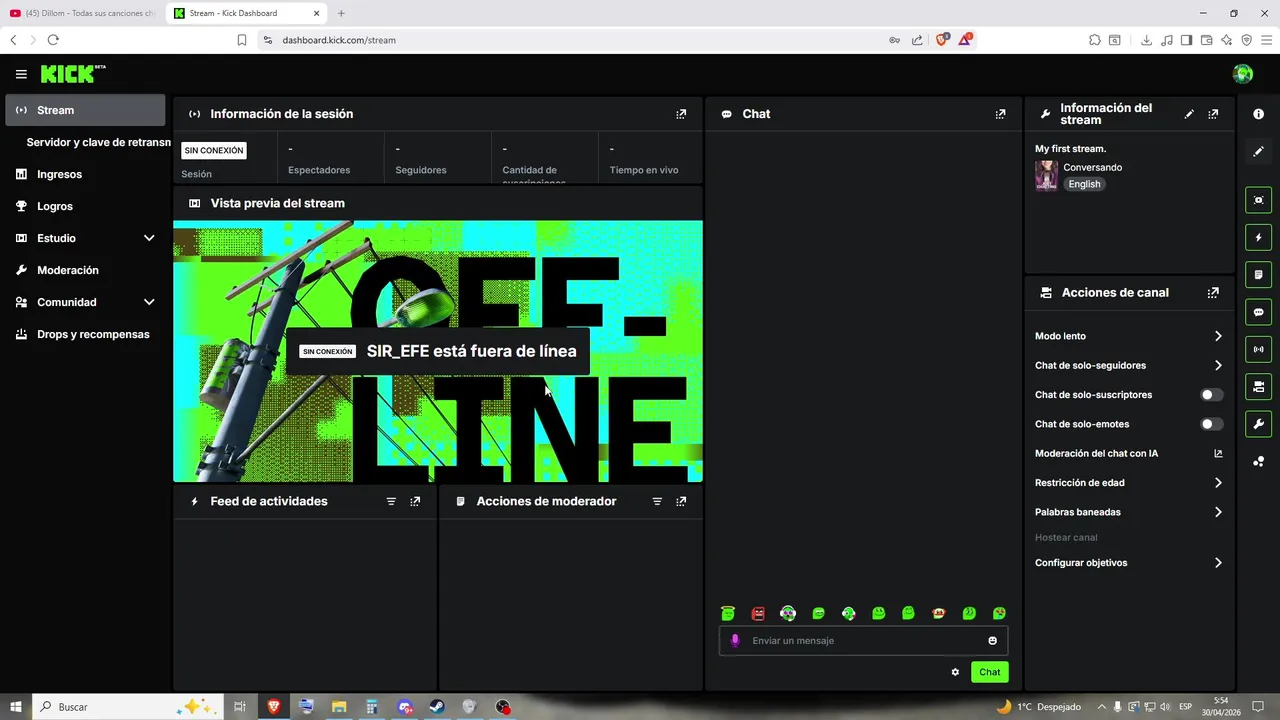Click the info icon in the right rail
Image resolution: width=1280 pixels, height=720 pixels.
coord(1259,114)
